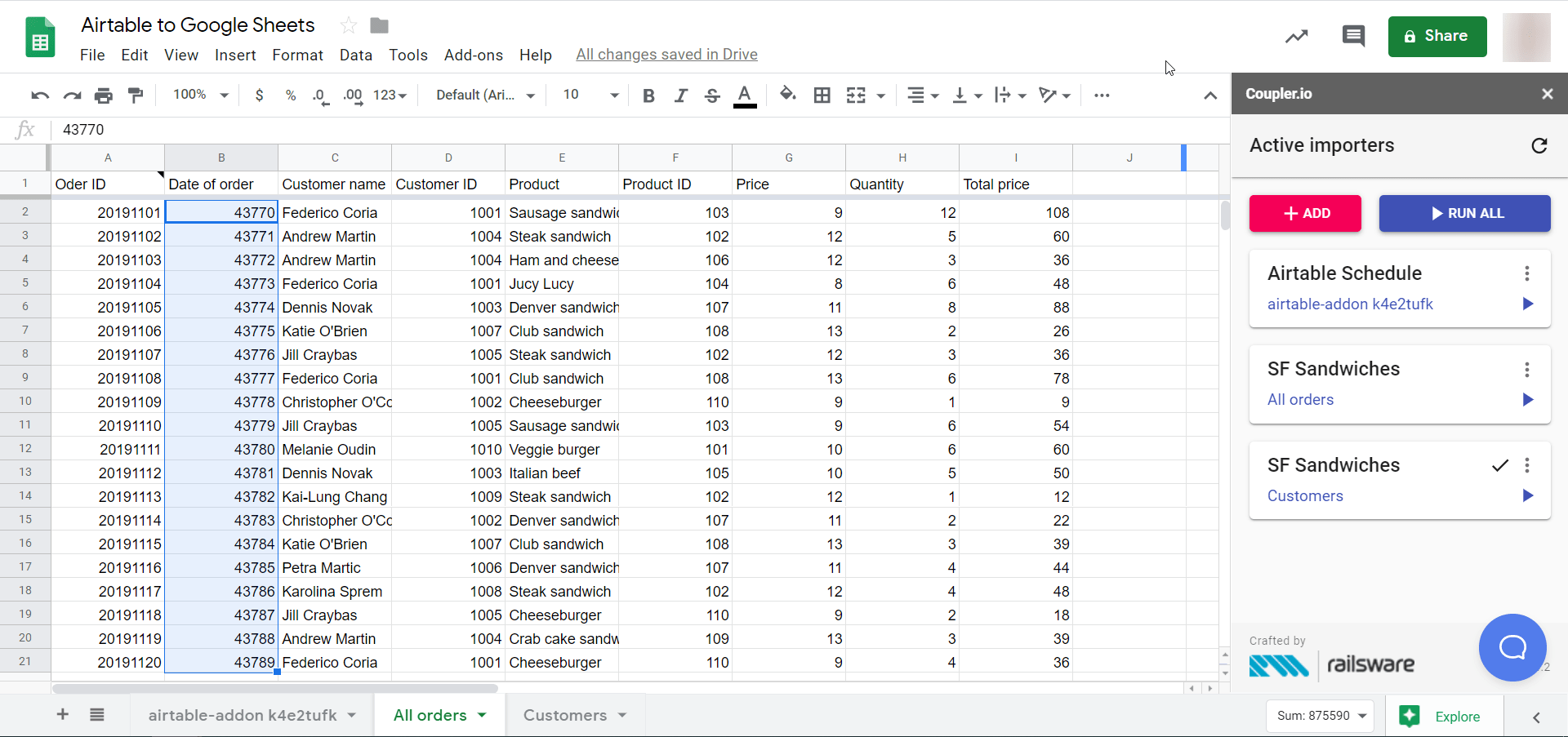Run the All orders importer

pos(1528,399)
